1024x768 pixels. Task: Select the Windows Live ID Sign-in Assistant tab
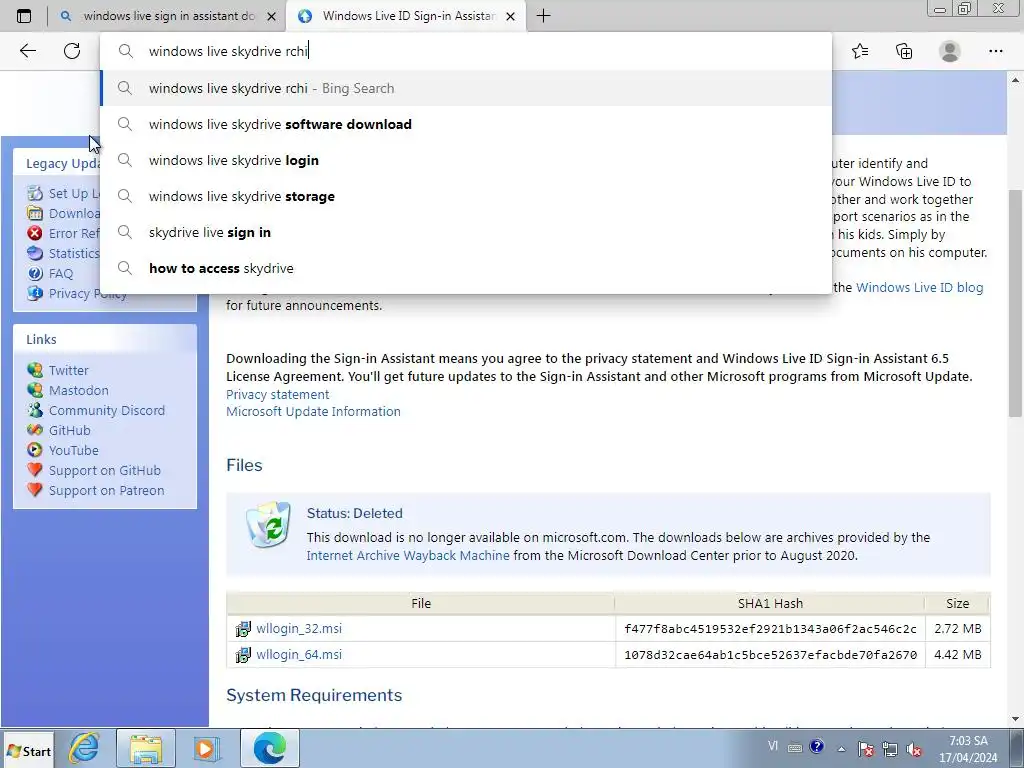click(408, 16)
